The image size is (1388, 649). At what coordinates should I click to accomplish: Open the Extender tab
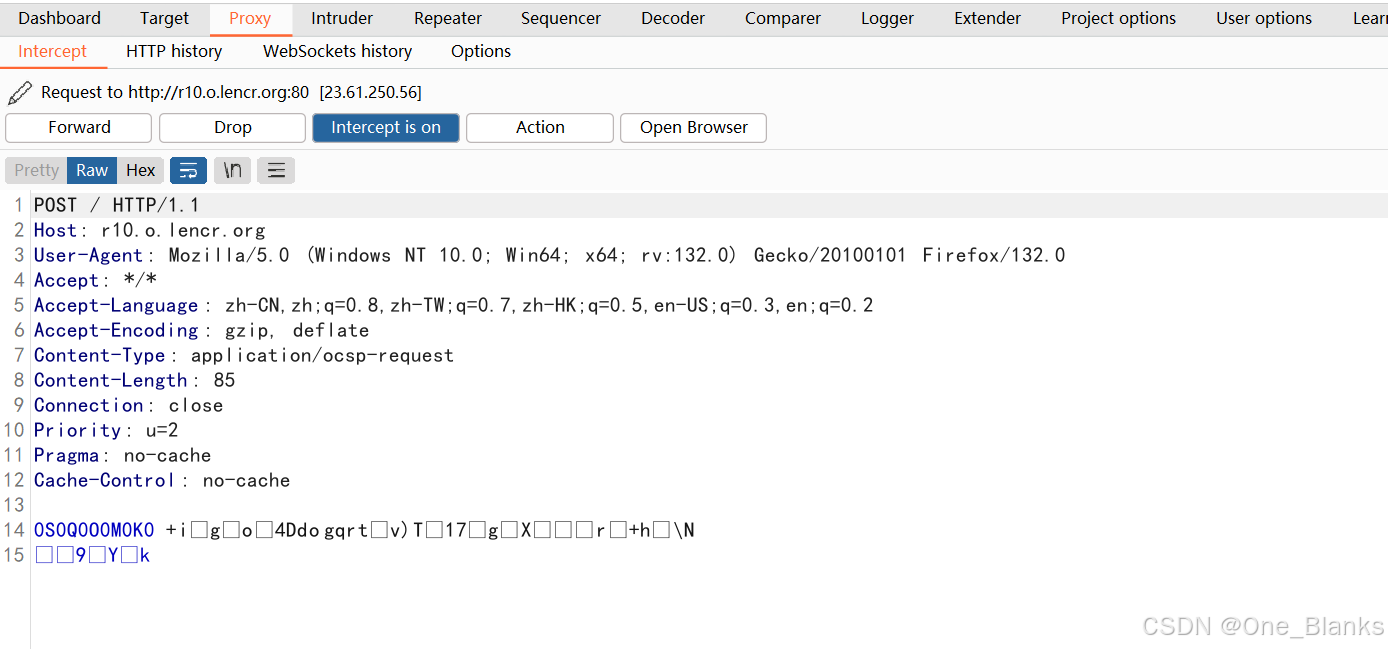pos(988,18)
